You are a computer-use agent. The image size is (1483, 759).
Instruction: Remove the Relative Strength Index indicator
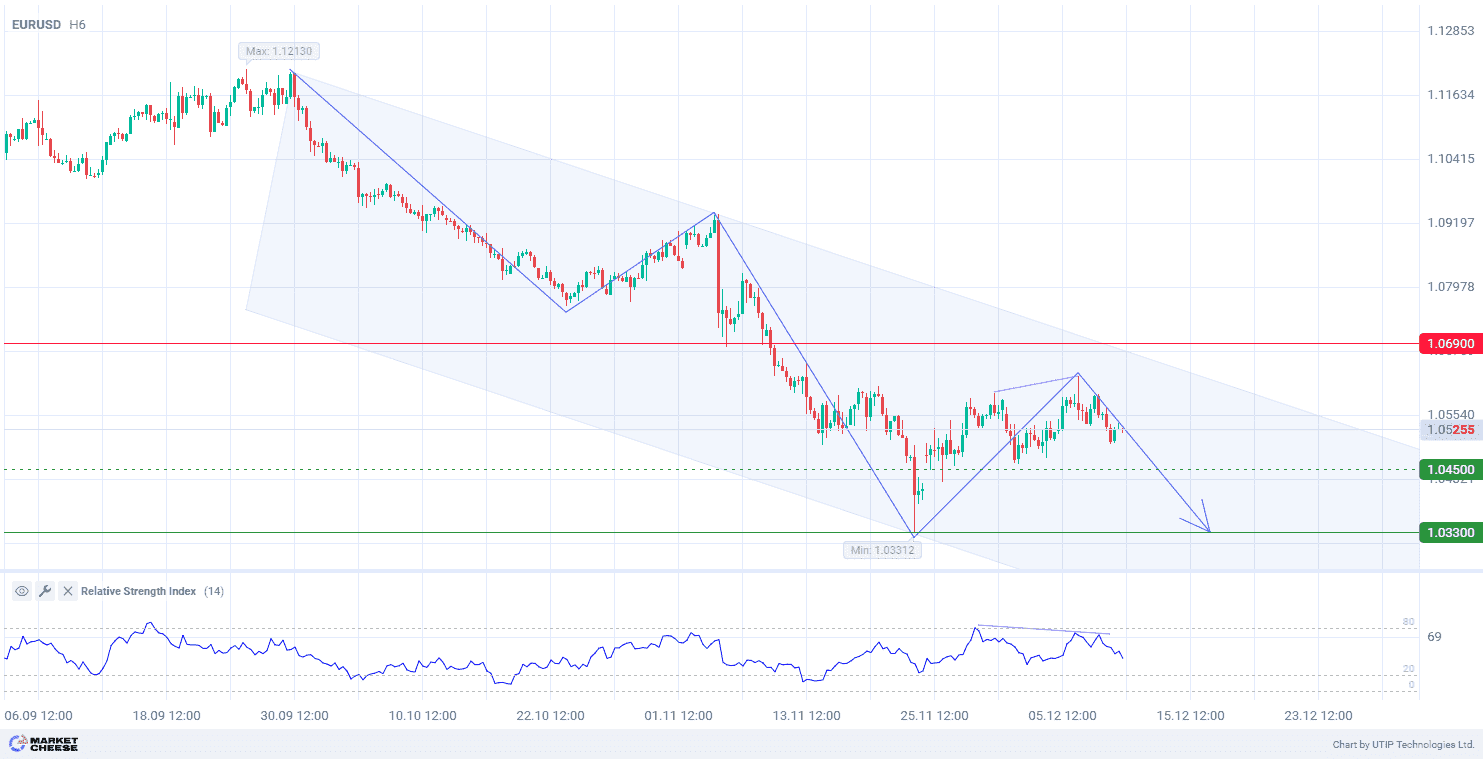[x=67, y=591]
